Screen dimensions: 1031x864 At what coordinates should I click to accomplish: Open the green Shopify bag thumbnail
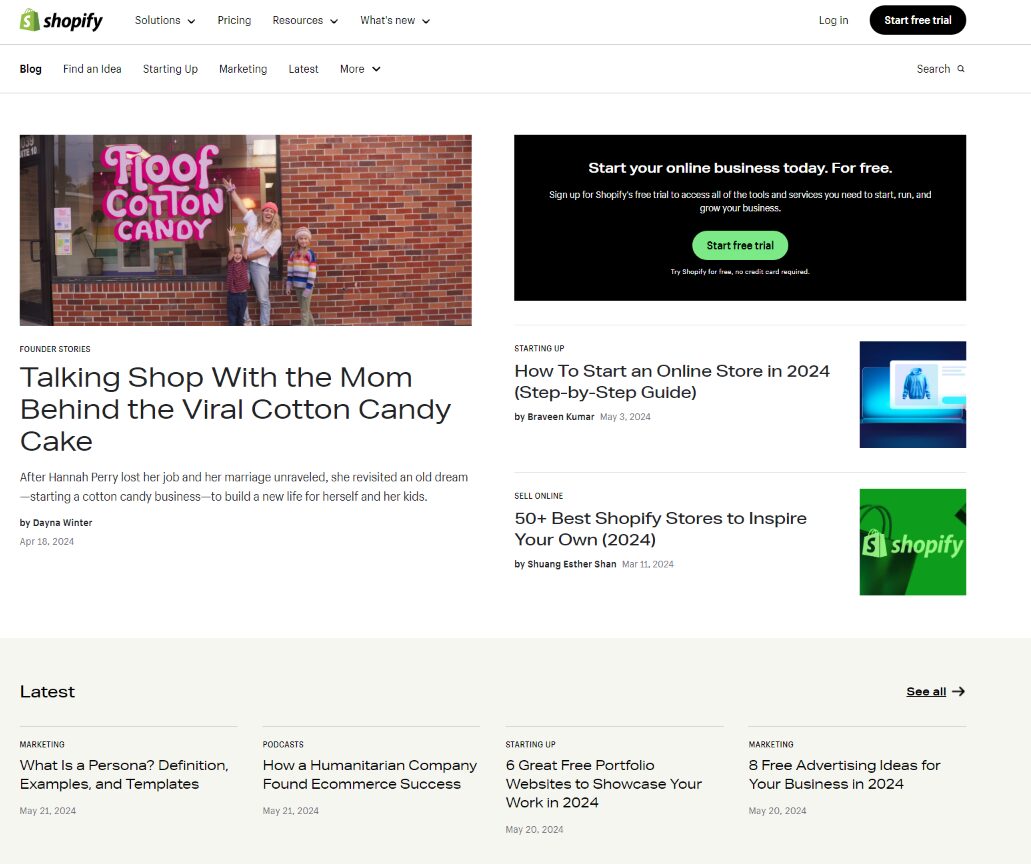tap(912, 542)
